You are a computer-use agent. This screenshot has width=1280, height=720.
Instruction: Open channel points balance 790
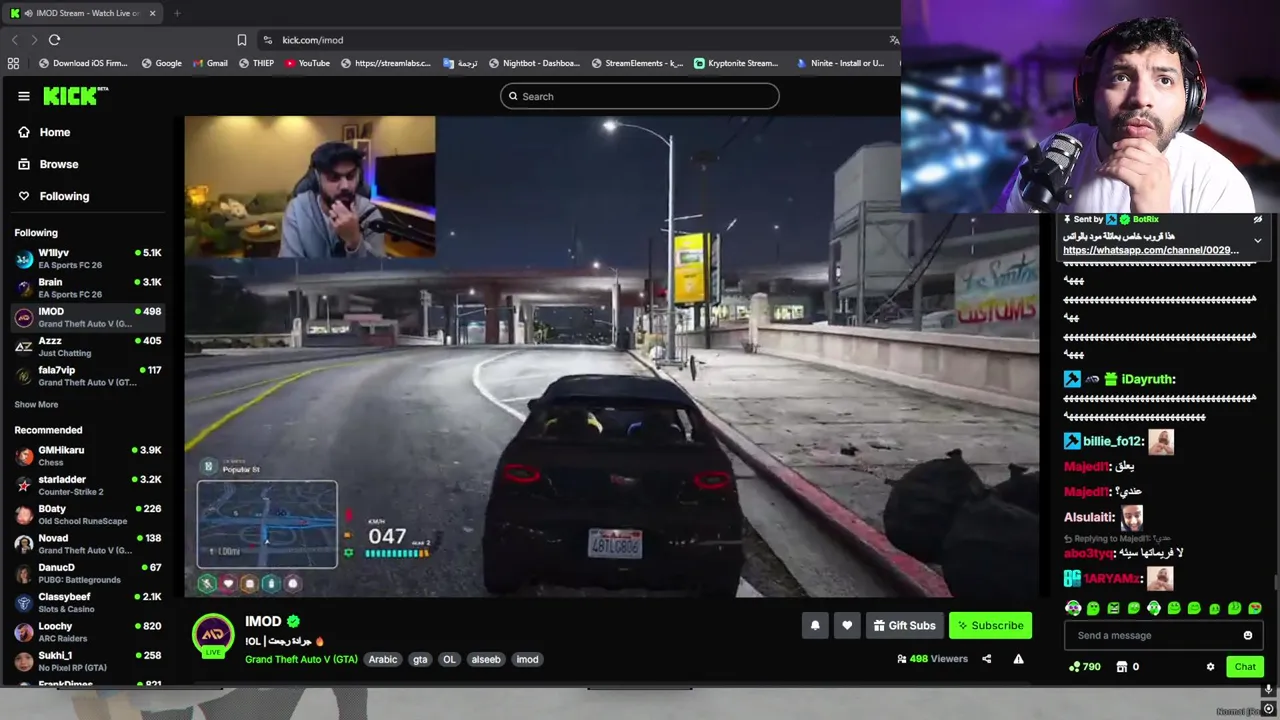(x=1085, y=667)
